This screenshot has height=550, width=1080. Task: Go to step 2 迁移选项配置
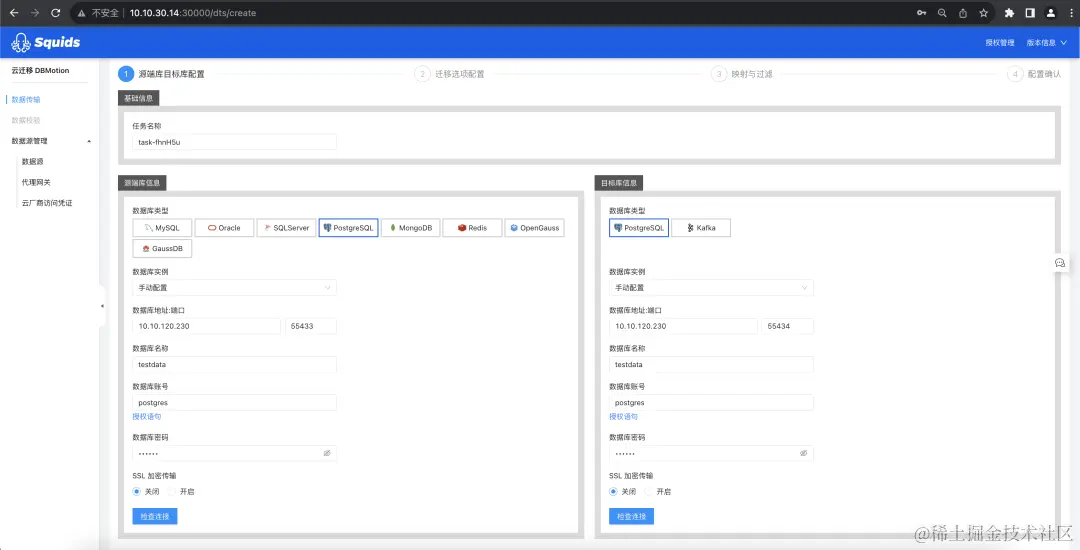coord(450,74)
